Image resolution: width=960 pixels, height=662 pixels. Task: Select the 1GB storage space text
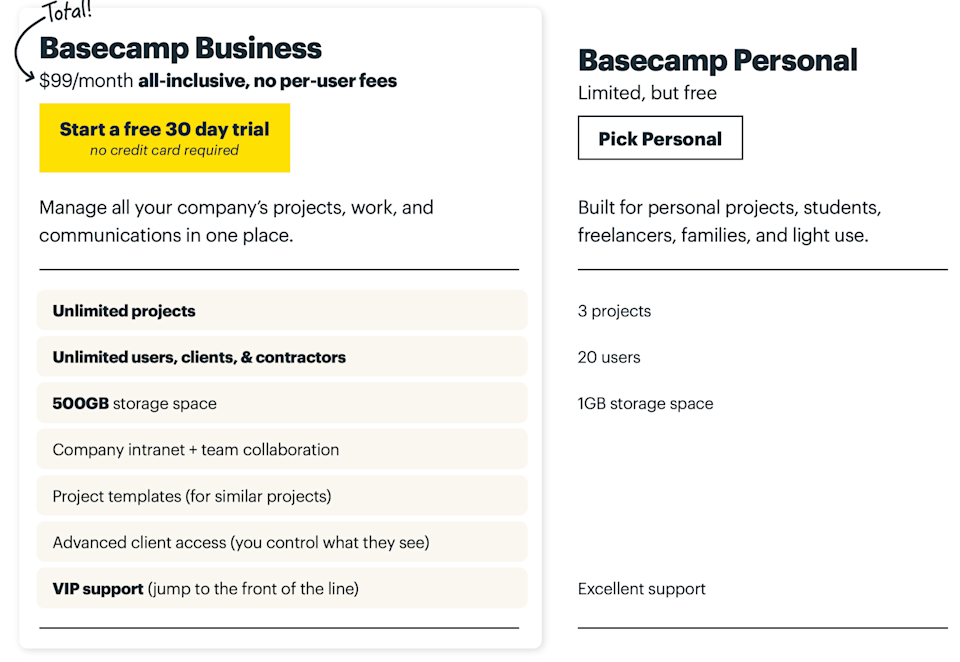[x=645, y=404]
